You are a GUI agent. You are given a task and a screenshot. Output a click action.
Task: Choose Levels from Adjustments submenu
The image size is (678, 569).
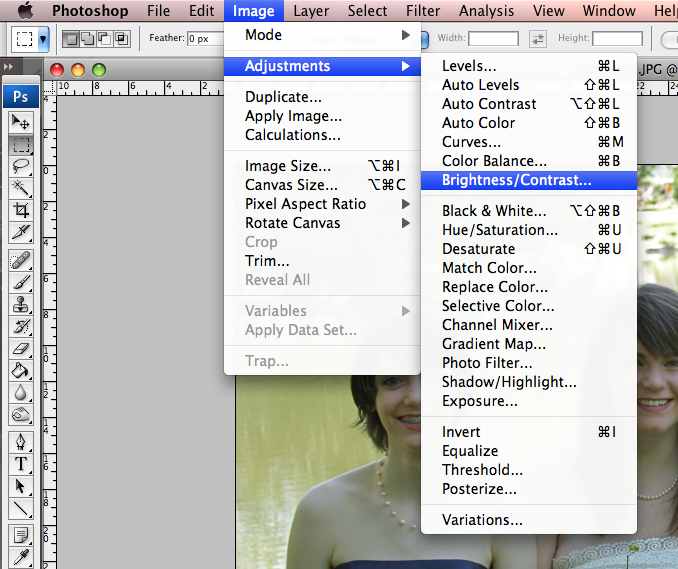tap(529, 66)
